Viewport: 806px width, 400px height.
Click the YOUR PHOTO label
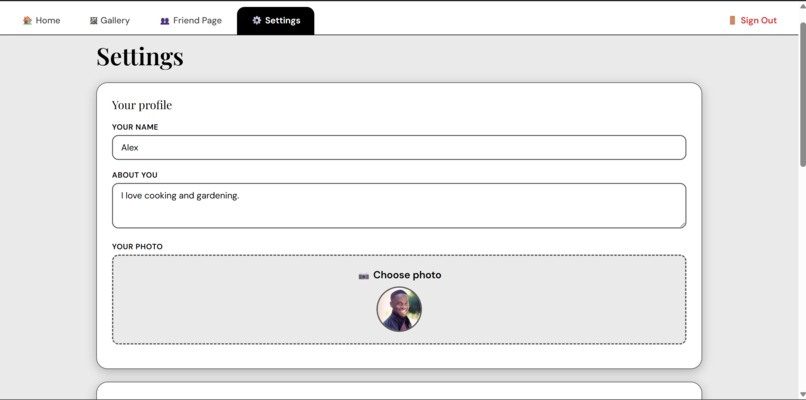pos(137,247)
